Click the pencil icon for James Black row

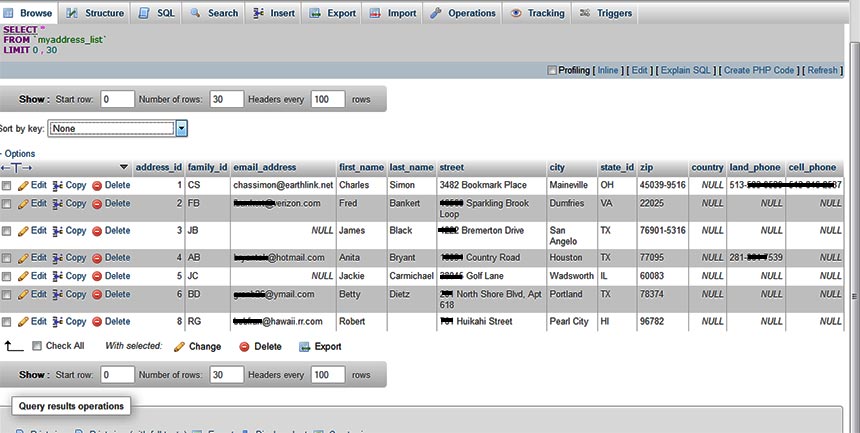click(x=23, y=232)
